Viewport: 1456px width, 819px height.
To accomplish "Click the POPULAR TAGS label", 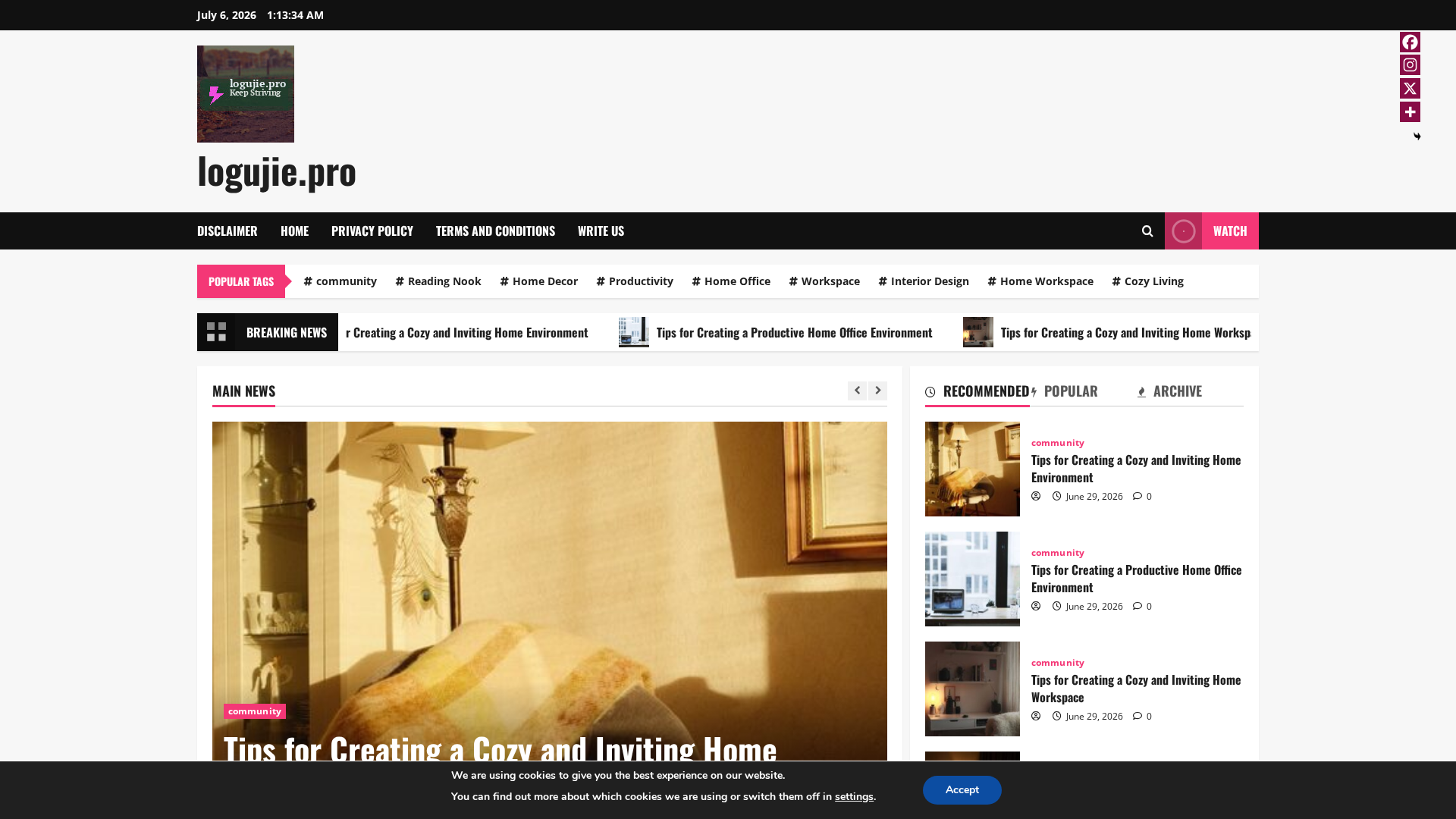I will 241,281.
